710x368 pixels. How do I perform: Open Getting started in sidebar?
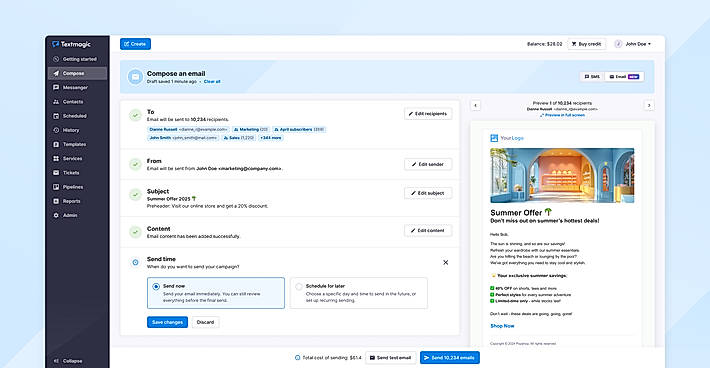pyautogui.click(x=77, y=59)
